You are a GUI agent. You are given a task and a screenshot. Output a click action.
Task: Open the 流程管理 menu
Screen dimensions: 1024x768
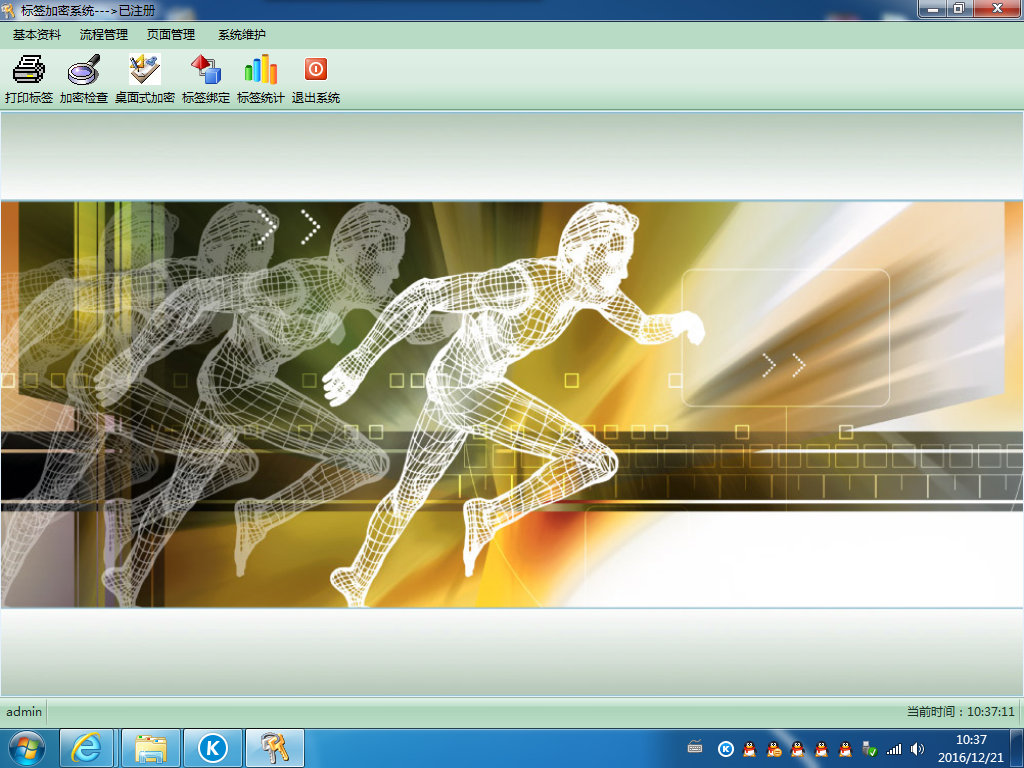click(x=104, y=35)
